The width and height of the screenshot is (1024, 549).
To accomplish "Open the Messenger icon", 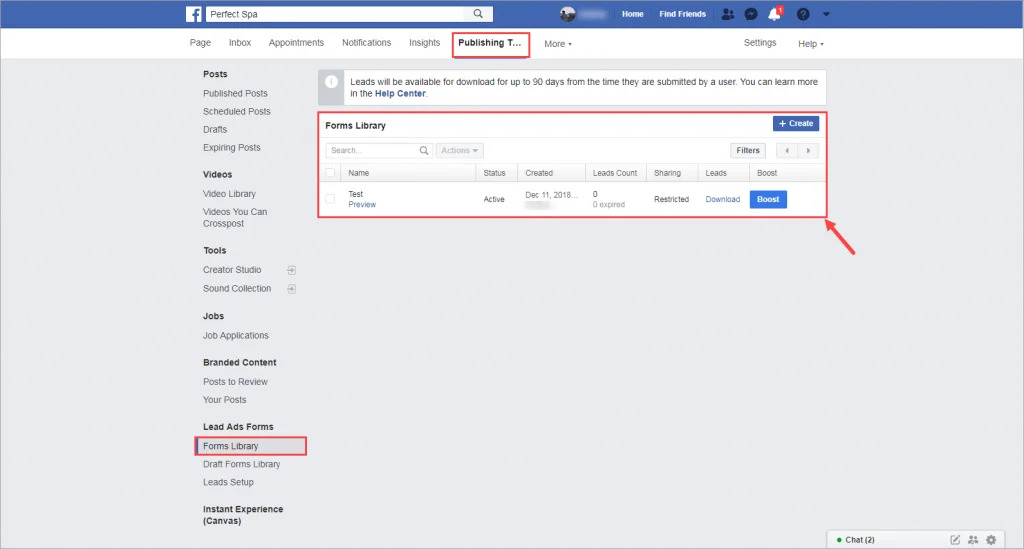I will [x=751, y=14].
